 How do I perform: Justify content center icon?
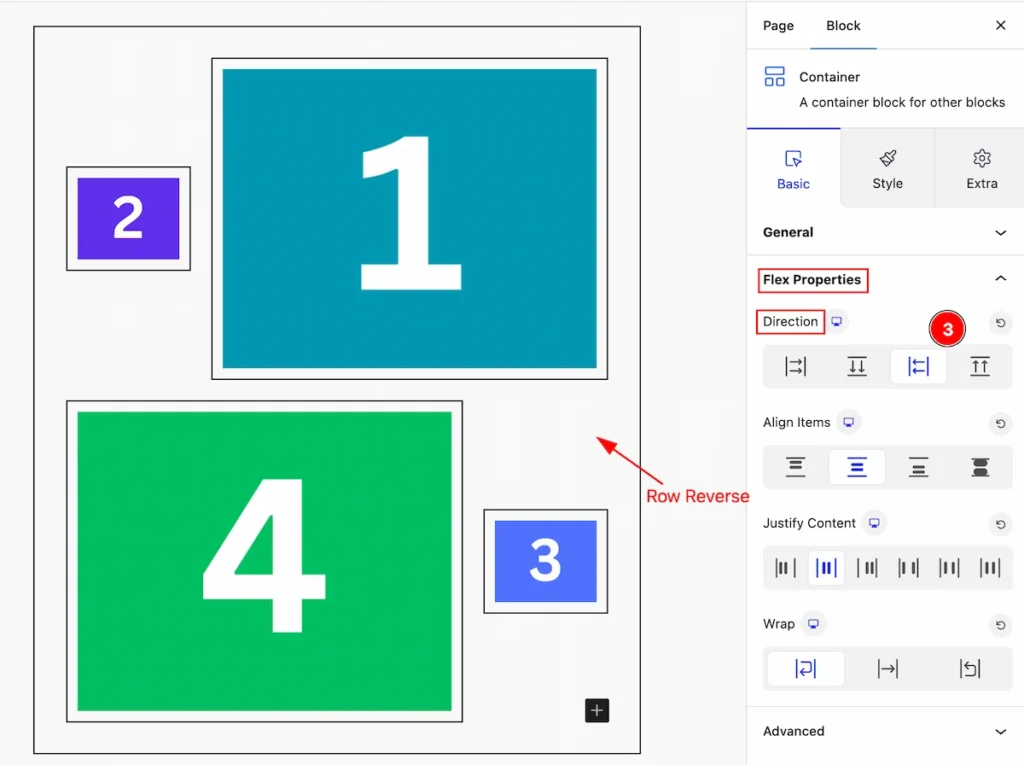click(x=826, y=568)
